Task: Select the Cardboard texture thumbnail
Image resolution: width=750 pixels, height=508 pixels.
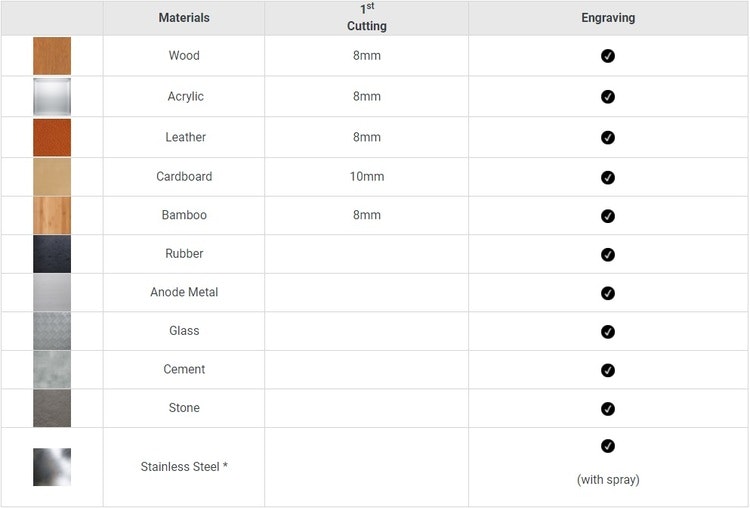Action: (52, 177)
